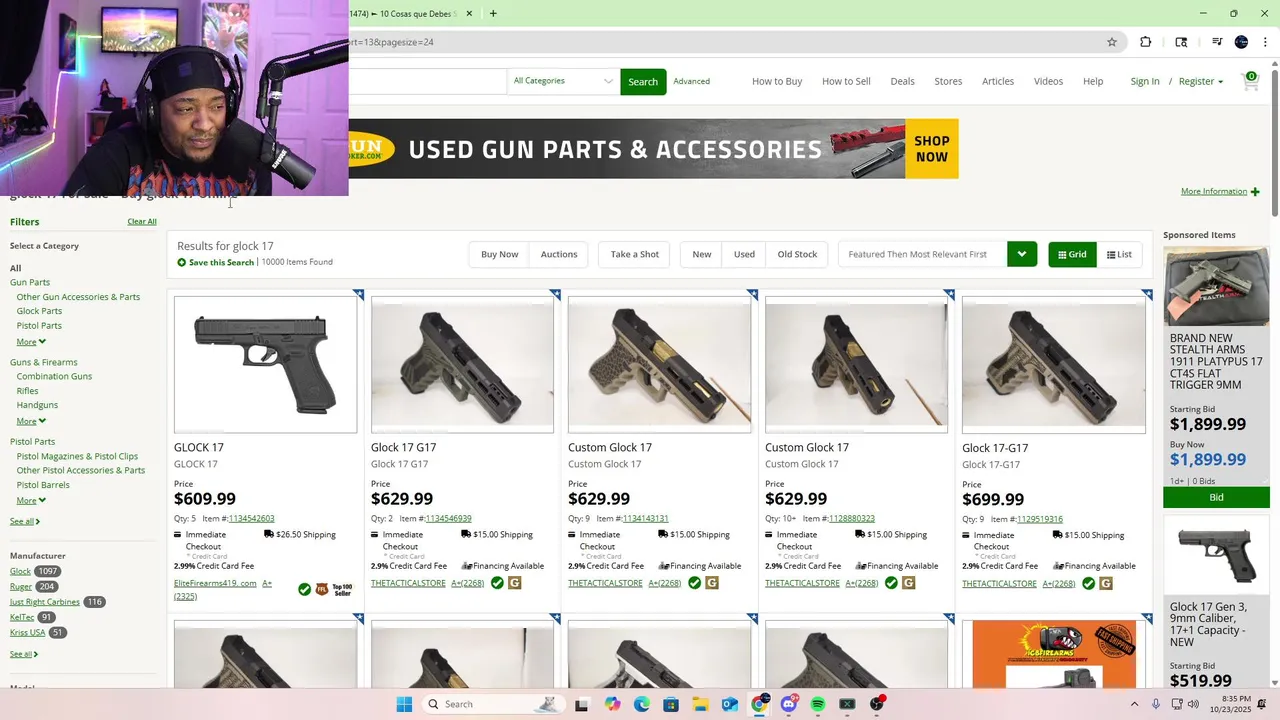Open the How to Buy menu

(777, 81)
